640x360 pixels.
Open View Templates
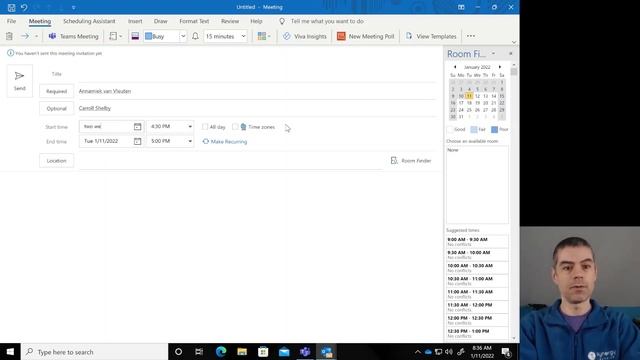pyautogui.click(x=431, y=36)
